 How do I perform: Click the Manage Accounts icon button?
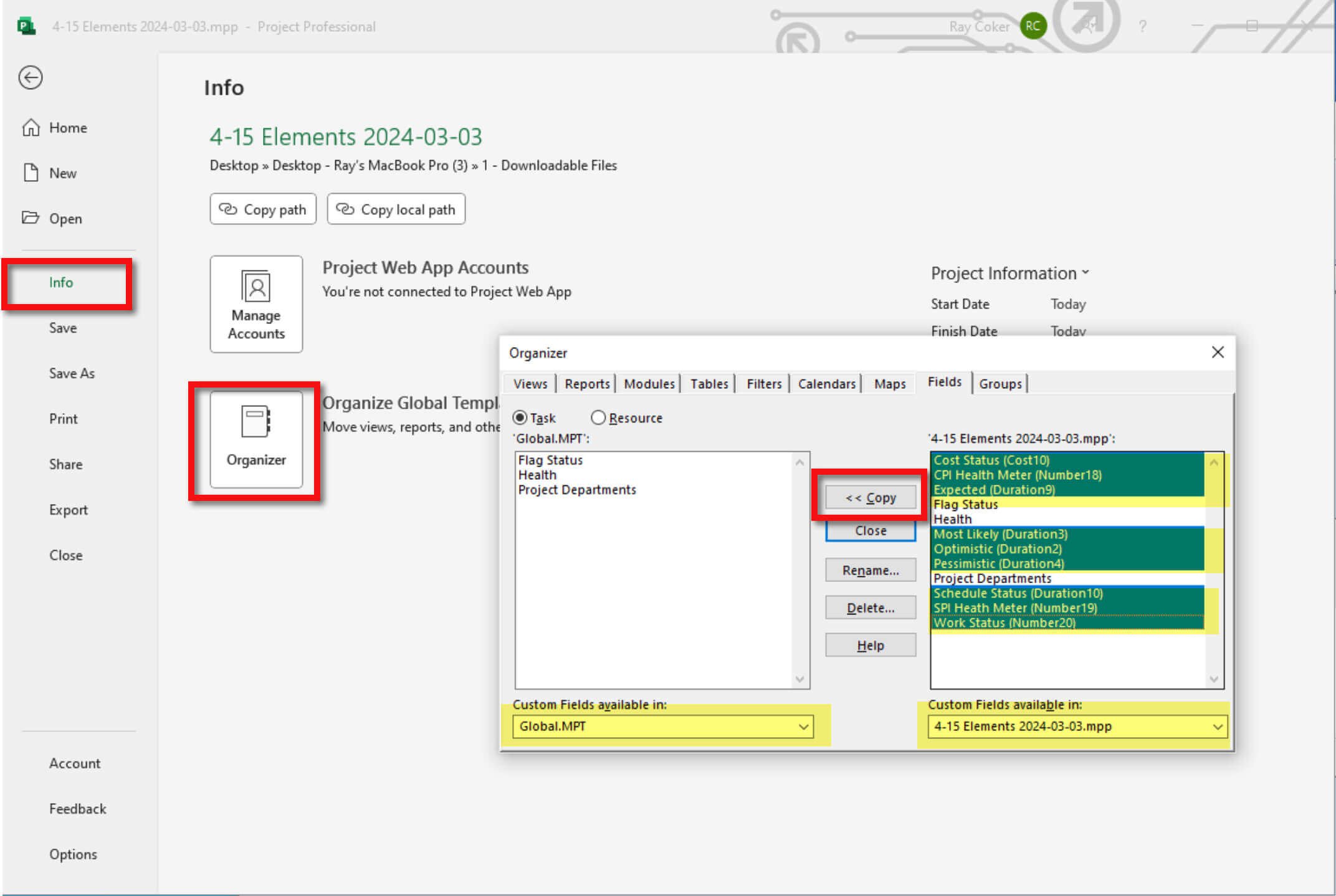tap(256, 304)
